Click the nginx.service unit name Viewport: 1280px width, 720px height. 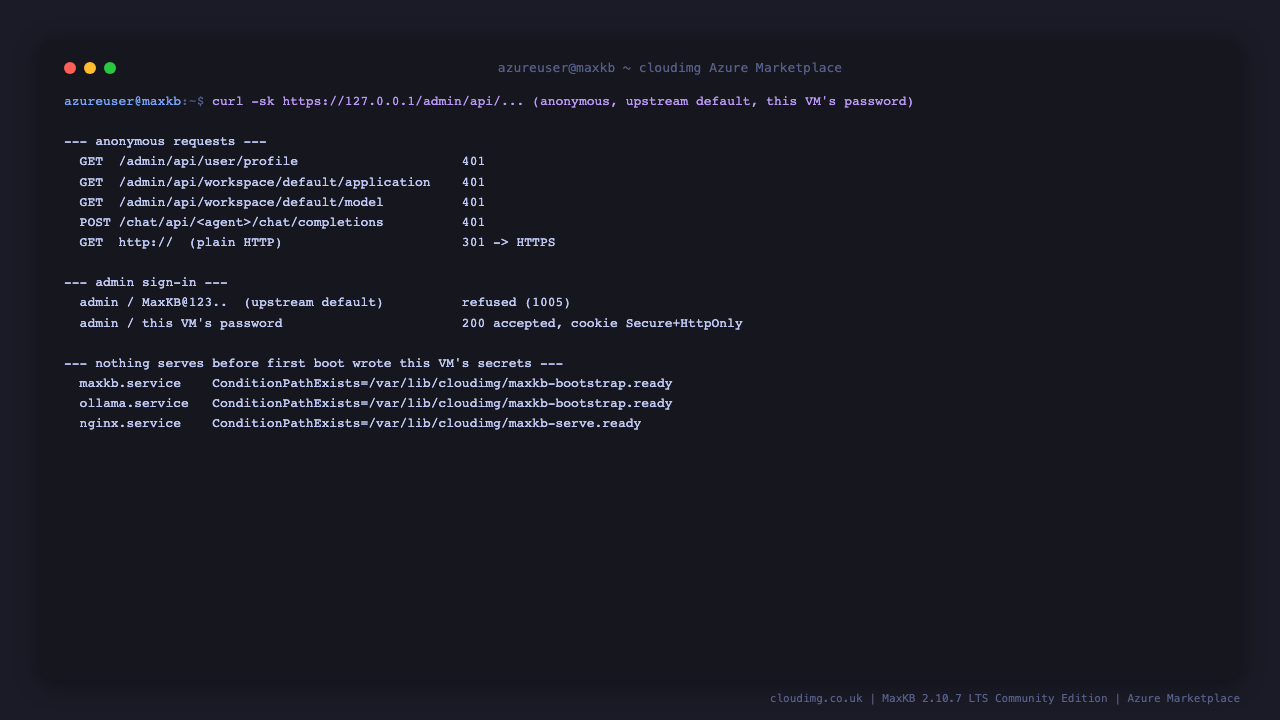click(130, 423)
